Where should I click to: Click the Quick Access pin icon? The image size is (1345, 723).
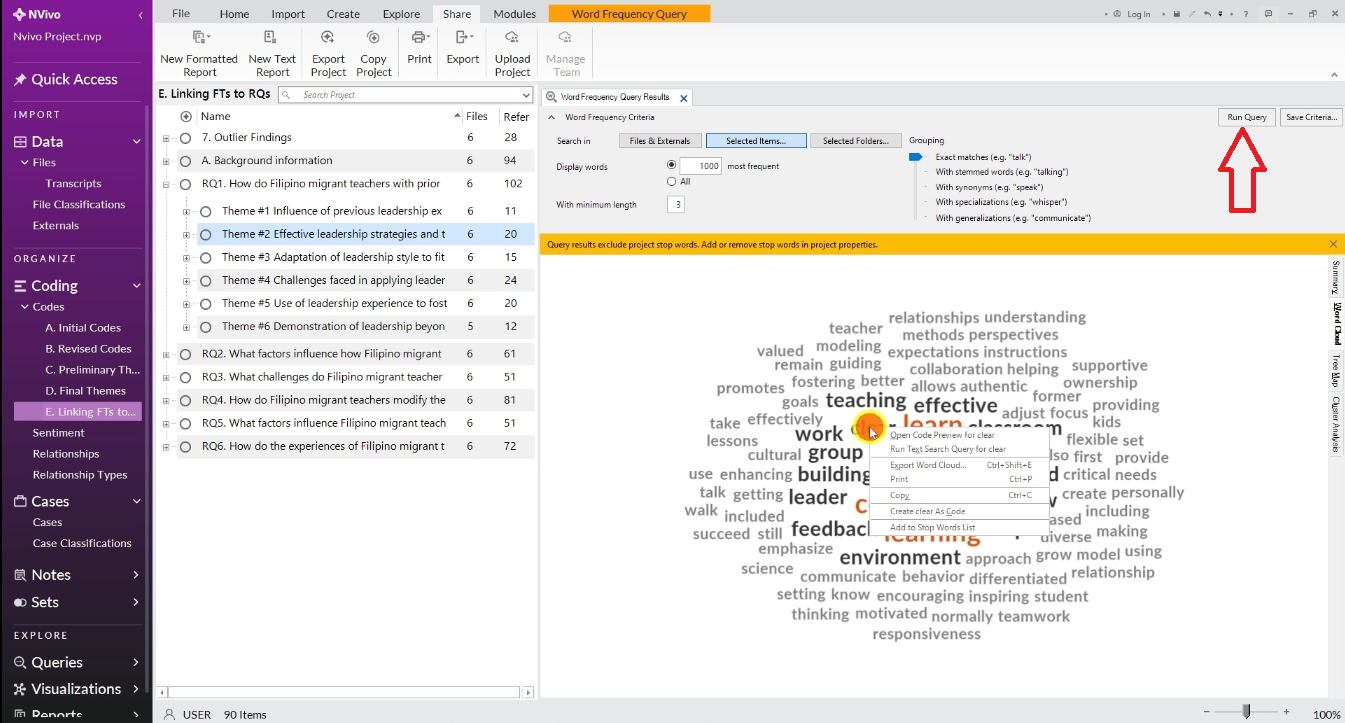pyautogui.click(x=20, y=80)
